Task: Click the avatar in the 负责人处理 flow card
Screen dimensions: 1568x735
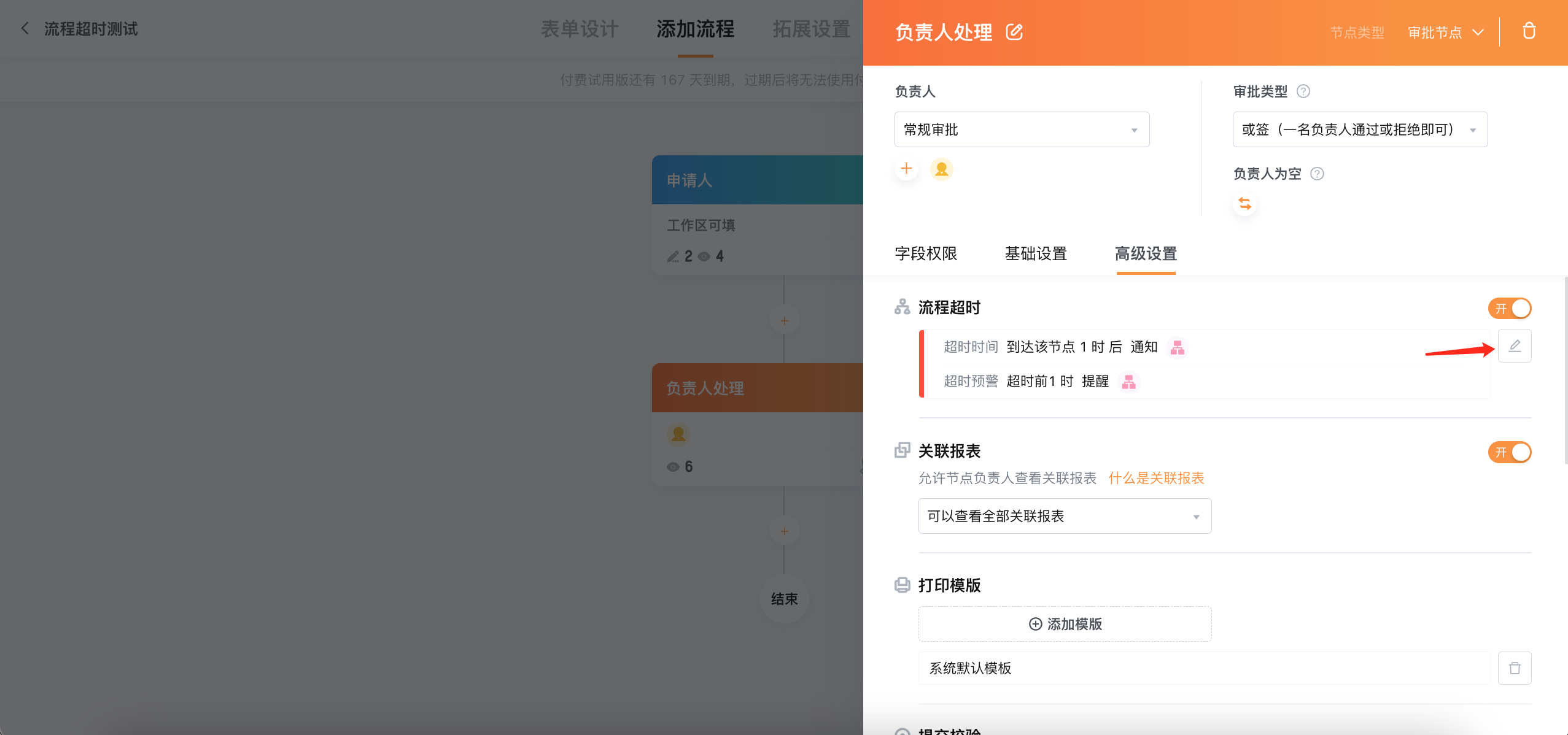Action: click(x=678, y=434)
